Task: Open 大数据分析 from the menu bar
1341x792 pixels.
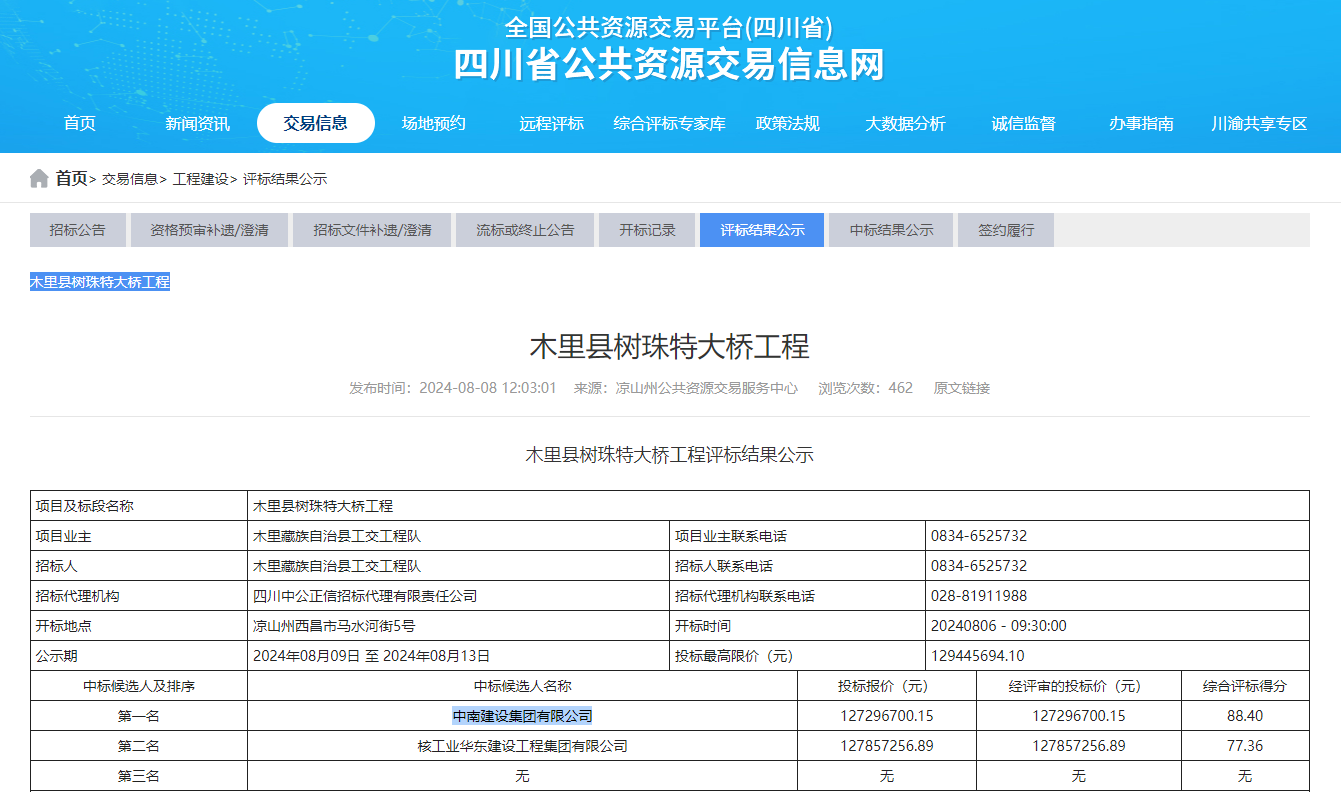Action: [x=903, y=123]
